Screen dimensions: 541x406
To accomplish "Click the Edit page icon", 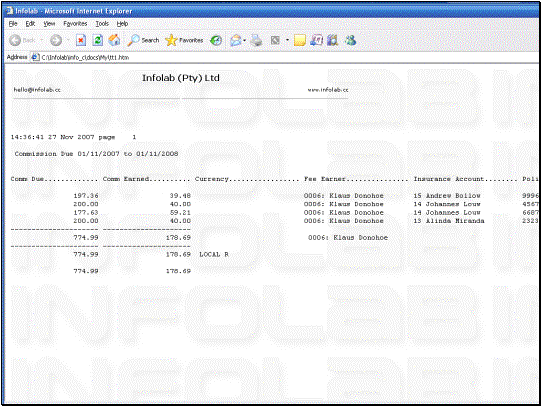I will 275,41.
